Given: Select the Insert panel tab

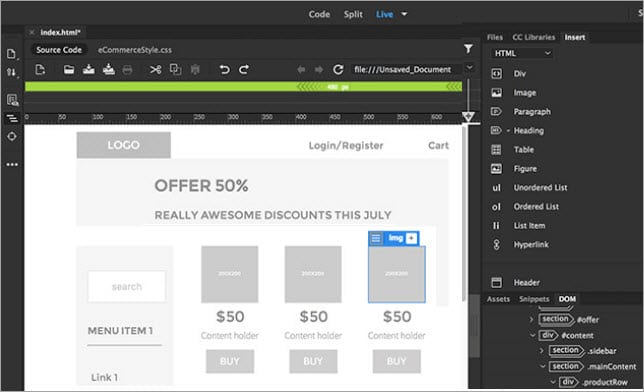Looking at the screenshot, I should 575,37.
